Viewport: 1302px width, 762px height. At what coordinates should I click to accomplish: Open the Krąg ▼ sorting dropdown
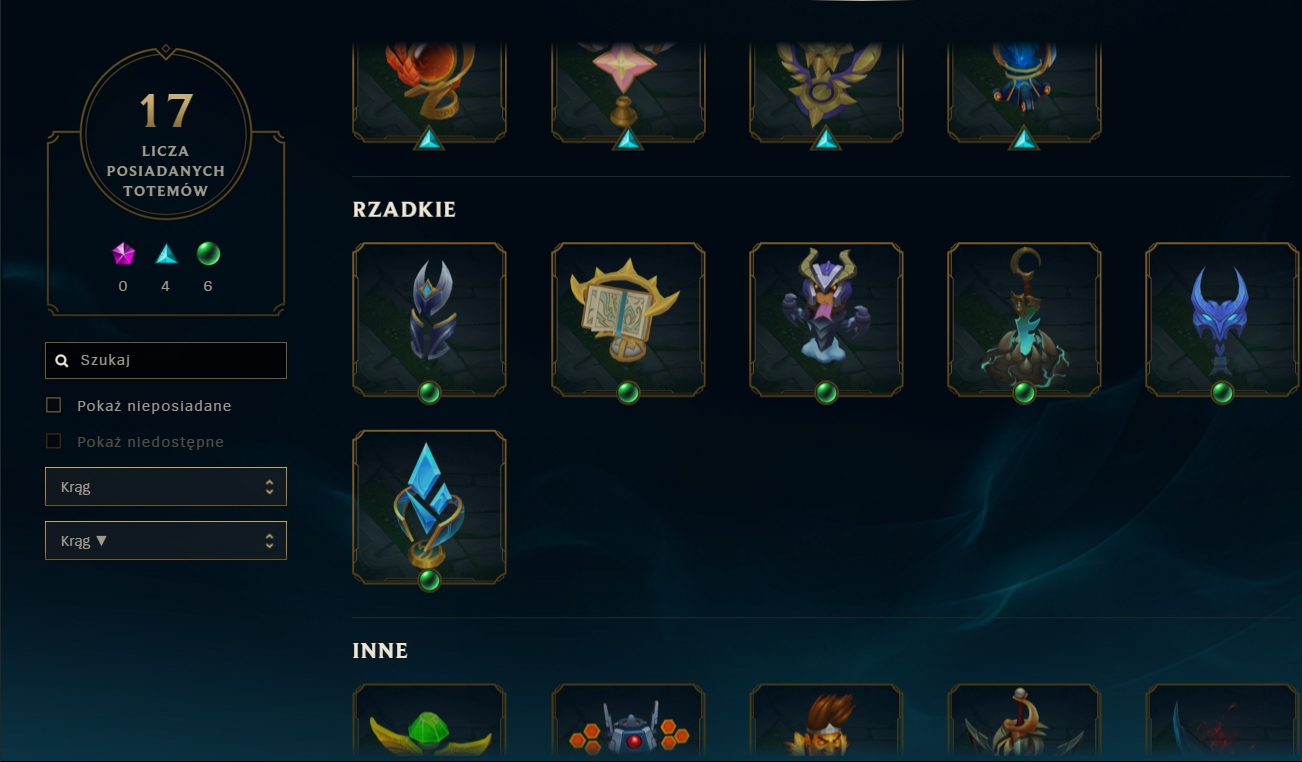[166, 540]
